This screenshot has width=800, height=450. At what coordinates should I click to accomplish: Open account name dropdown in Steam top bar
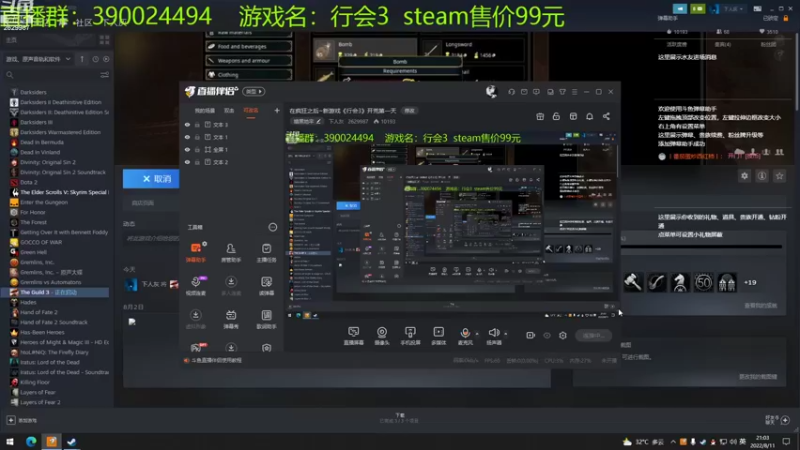733,9
